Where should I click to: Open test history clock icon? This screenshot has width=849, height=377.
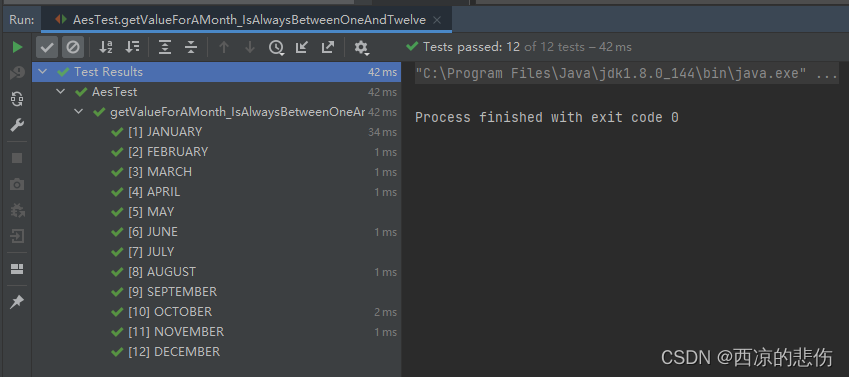click(x=276, y=48)
